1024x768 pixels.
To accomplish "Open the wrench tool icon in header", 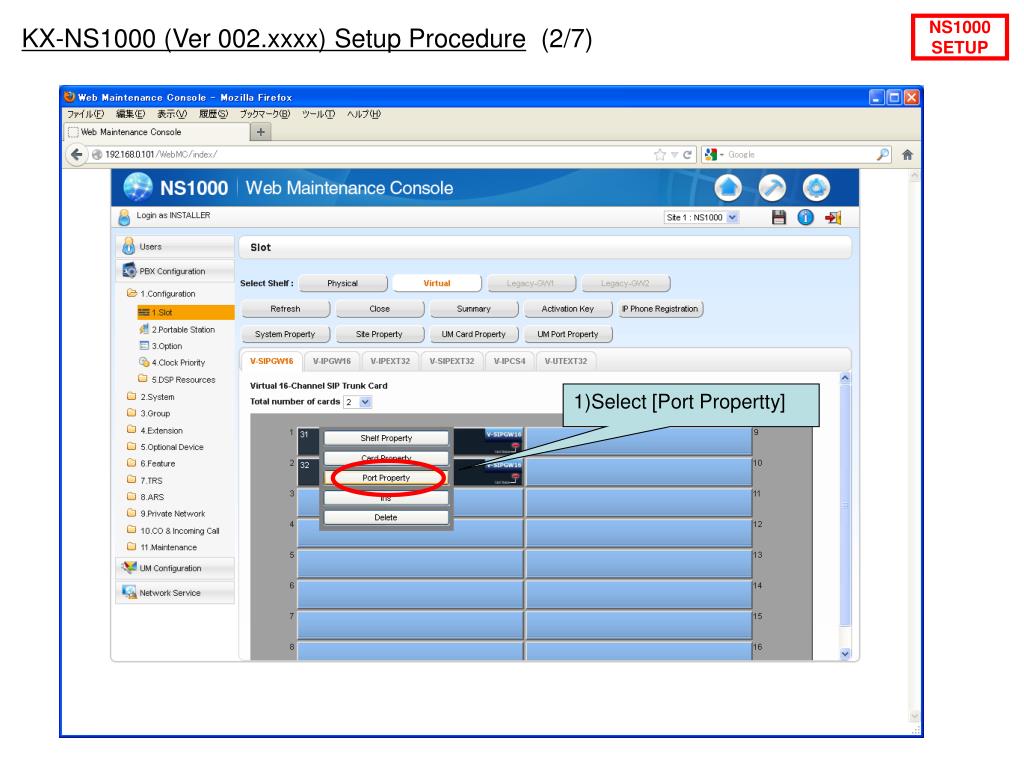I will pyautogui.click(x=772, y=188).
